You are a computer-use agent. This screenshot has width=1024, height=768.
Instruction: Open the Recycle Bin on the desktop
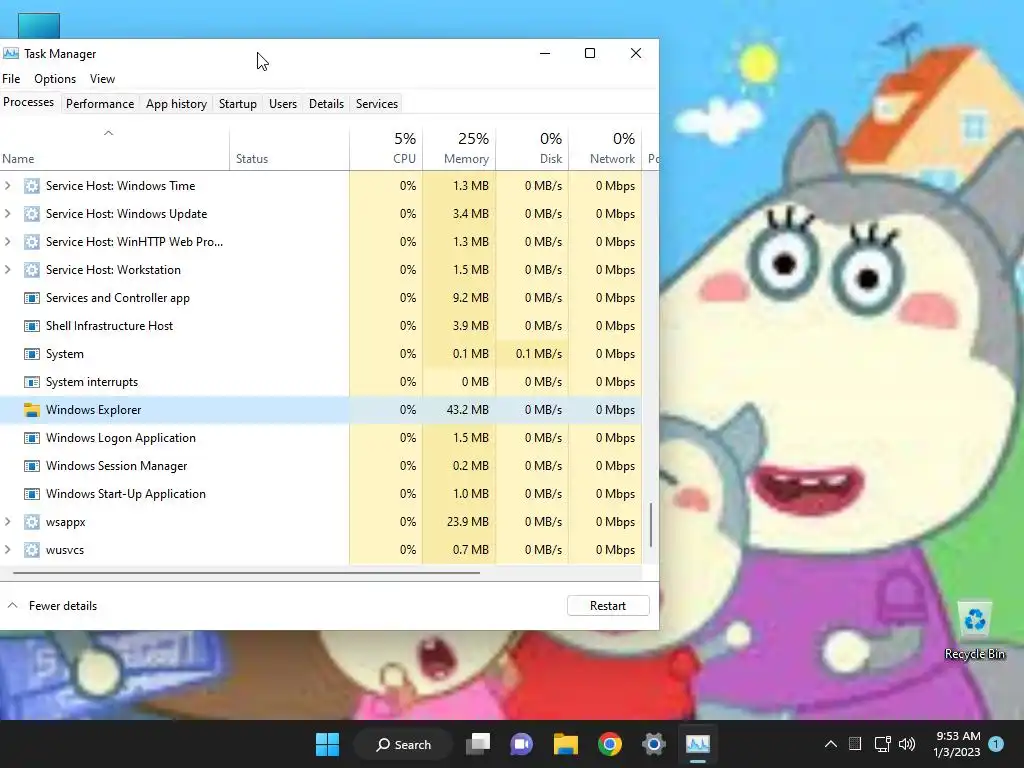click(x=974, y=630)
